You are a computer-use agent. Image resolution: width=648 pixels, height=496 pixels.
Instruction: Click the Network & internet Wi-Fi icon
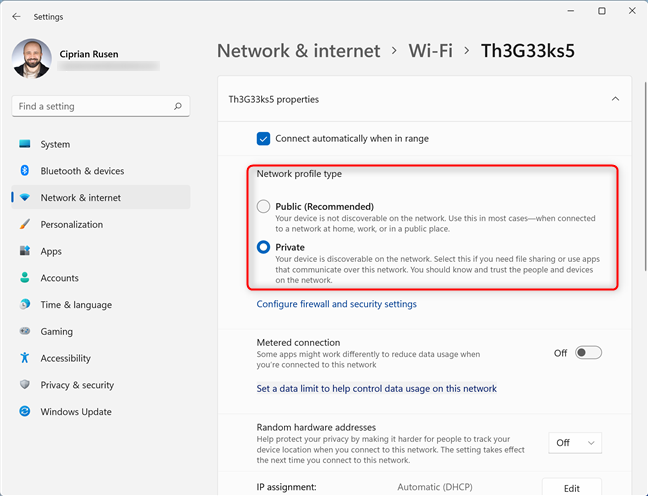[25, 197]
